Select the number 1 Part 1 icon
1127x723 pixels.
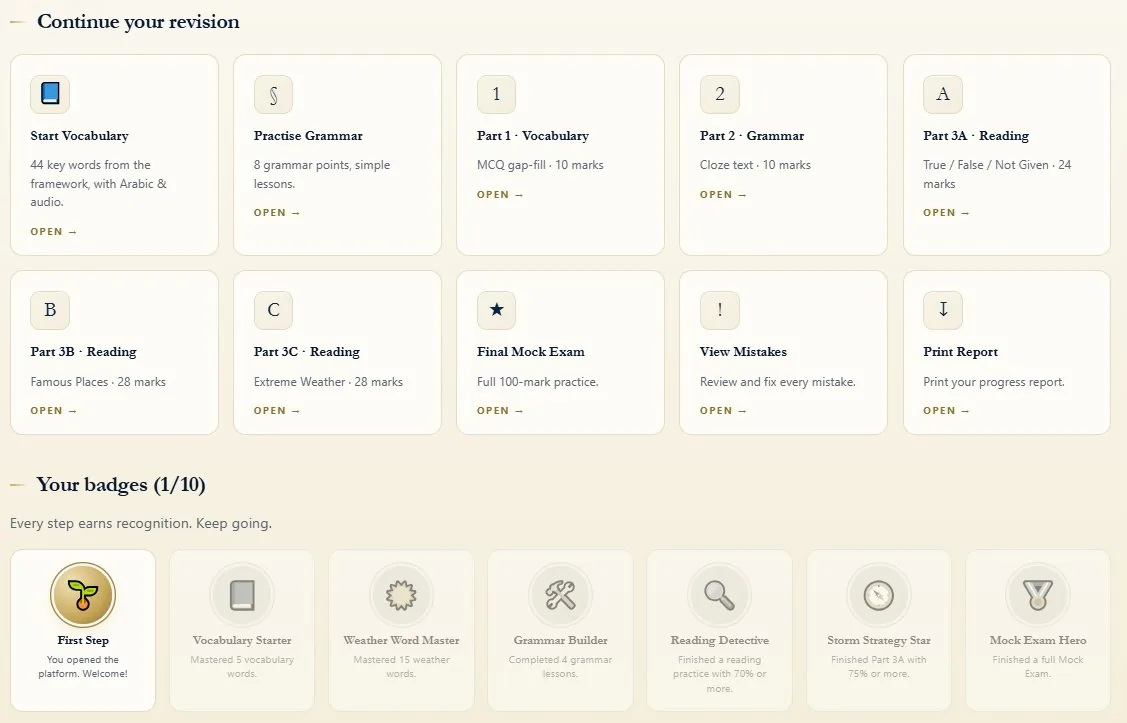[497, 94]
